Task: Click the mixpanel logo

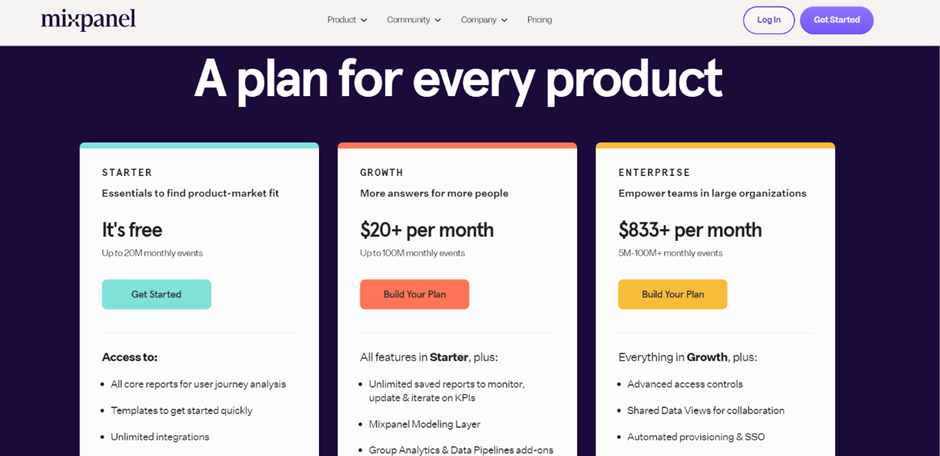Action: pos(88,19)
